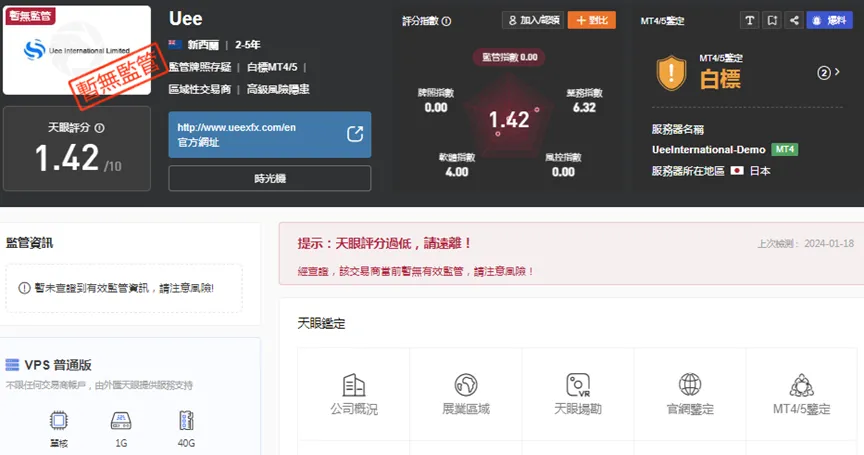Screen dimensions: 864x455
Task: Click the 1.42 score in radar chart
Action: coord(509,120)
